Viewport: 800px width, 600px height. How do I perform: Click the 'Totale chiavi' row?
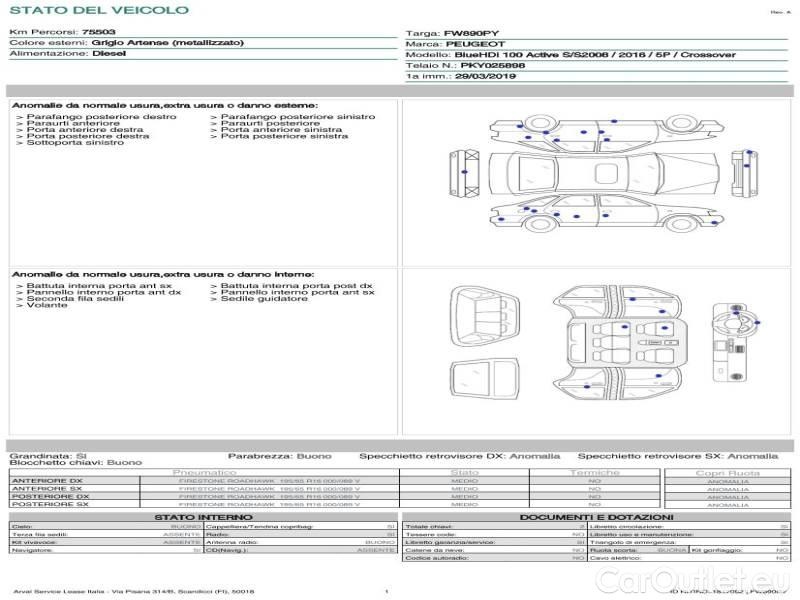pos(494,527)
